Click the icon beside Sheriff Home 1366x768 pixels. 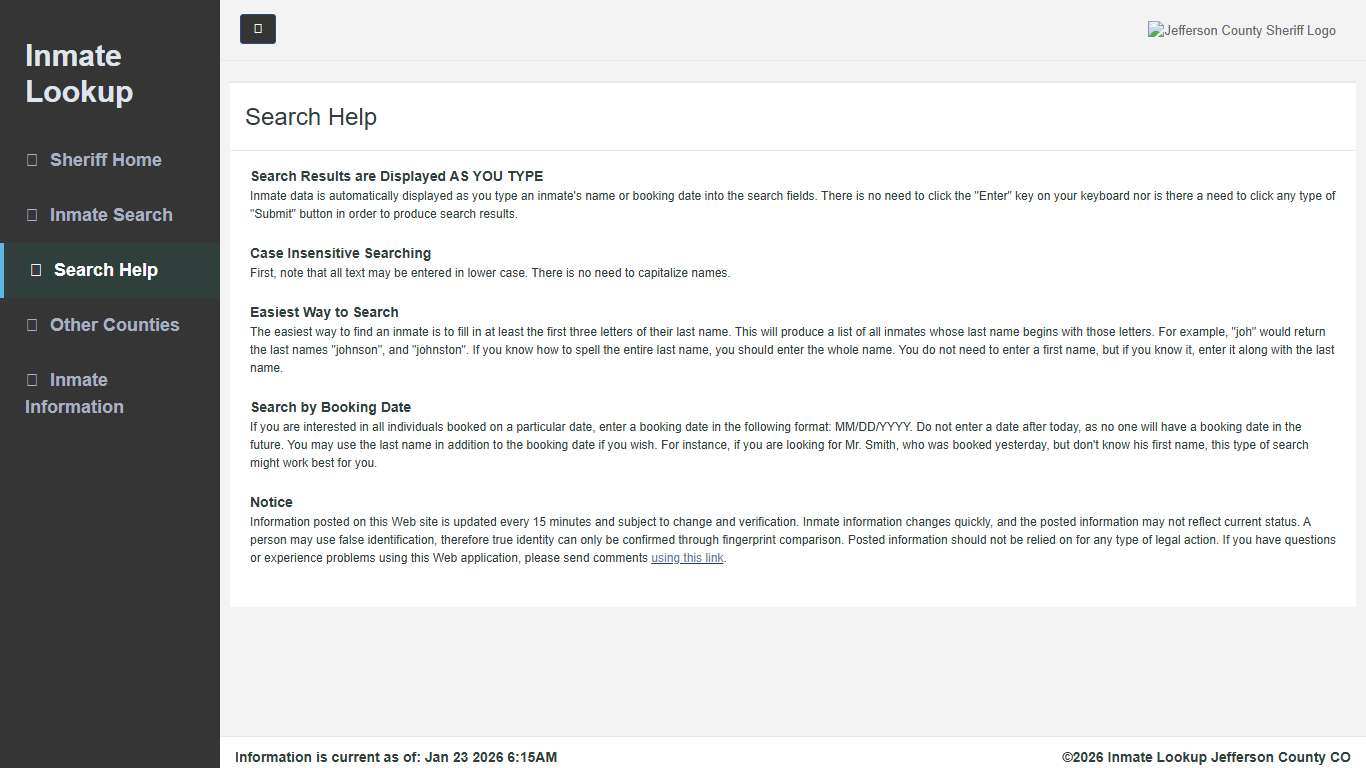[32, 160]
